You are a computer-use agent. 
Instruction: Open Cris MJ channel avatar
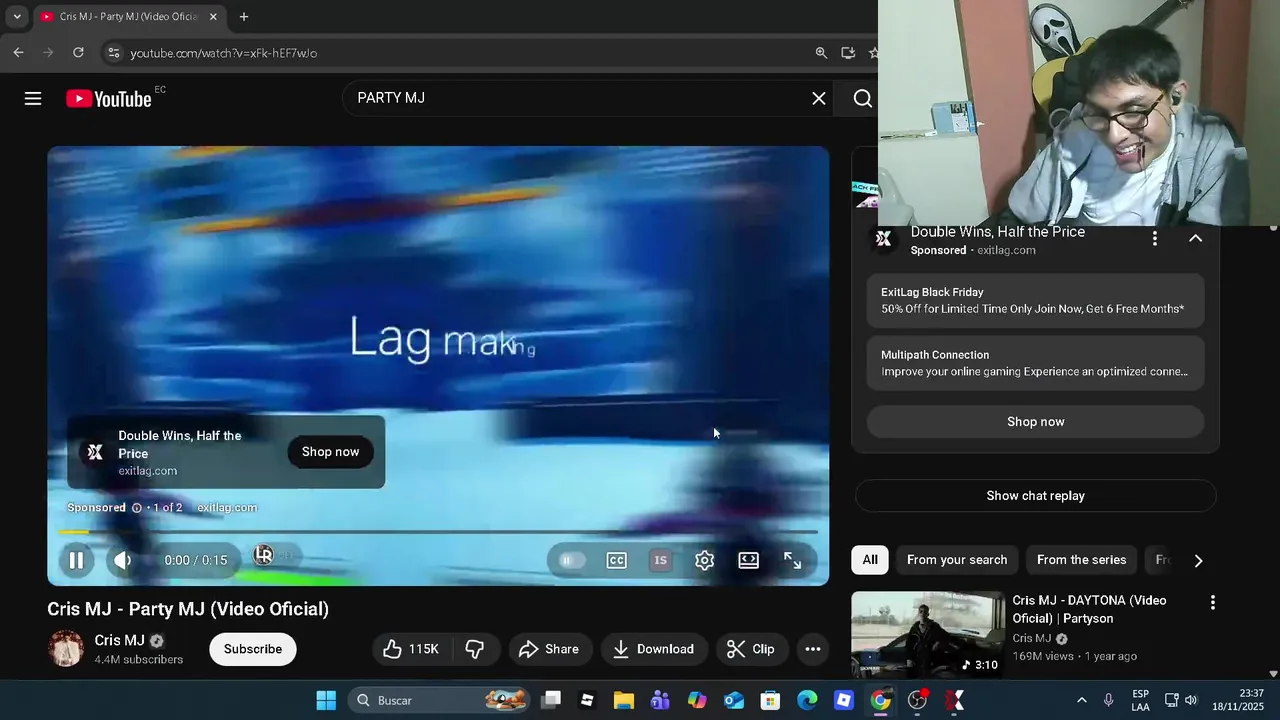coord(67,649)
